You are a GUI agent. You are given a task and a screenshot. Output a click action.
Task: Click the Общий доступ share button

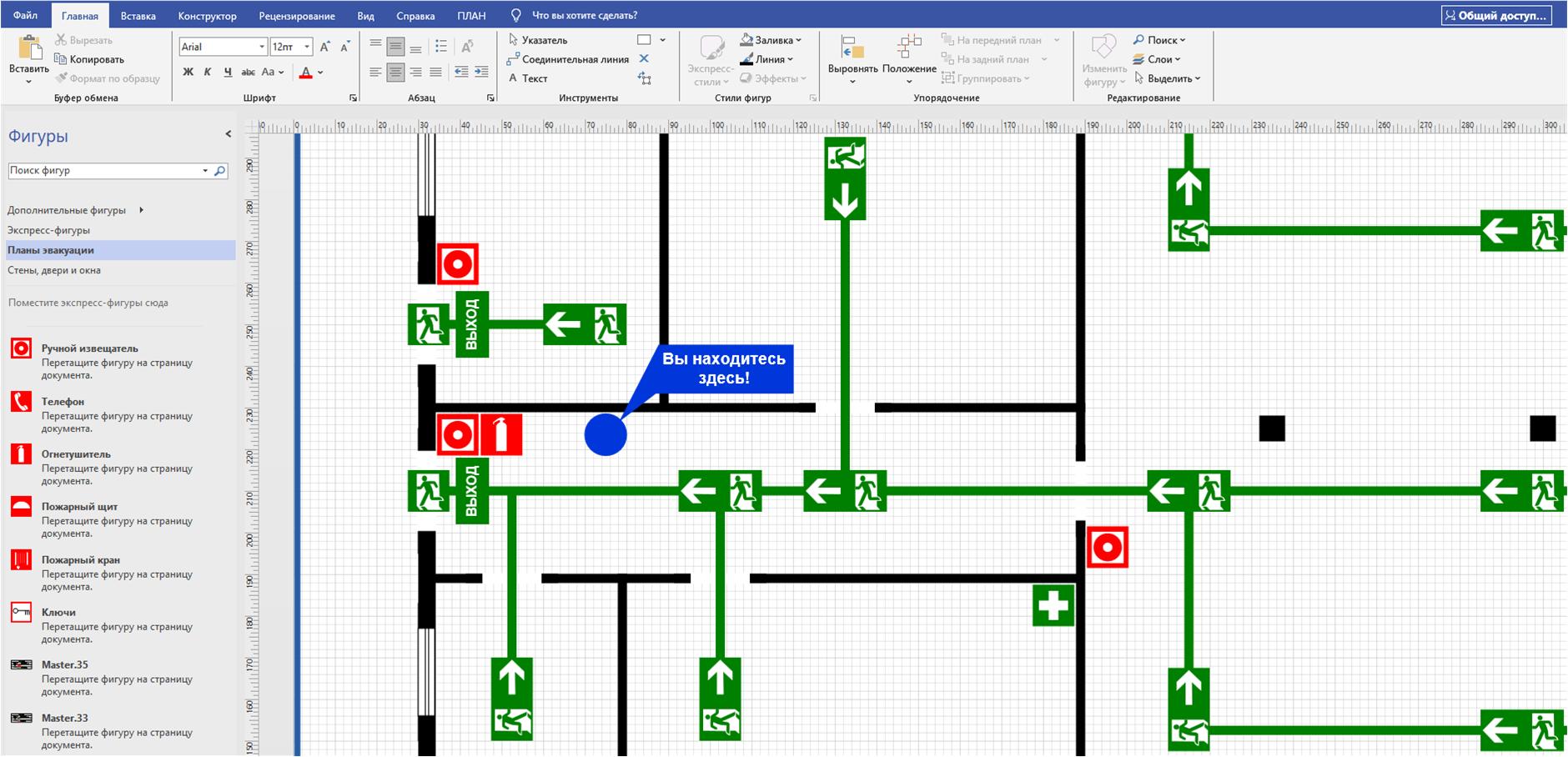coord(1496,16)
